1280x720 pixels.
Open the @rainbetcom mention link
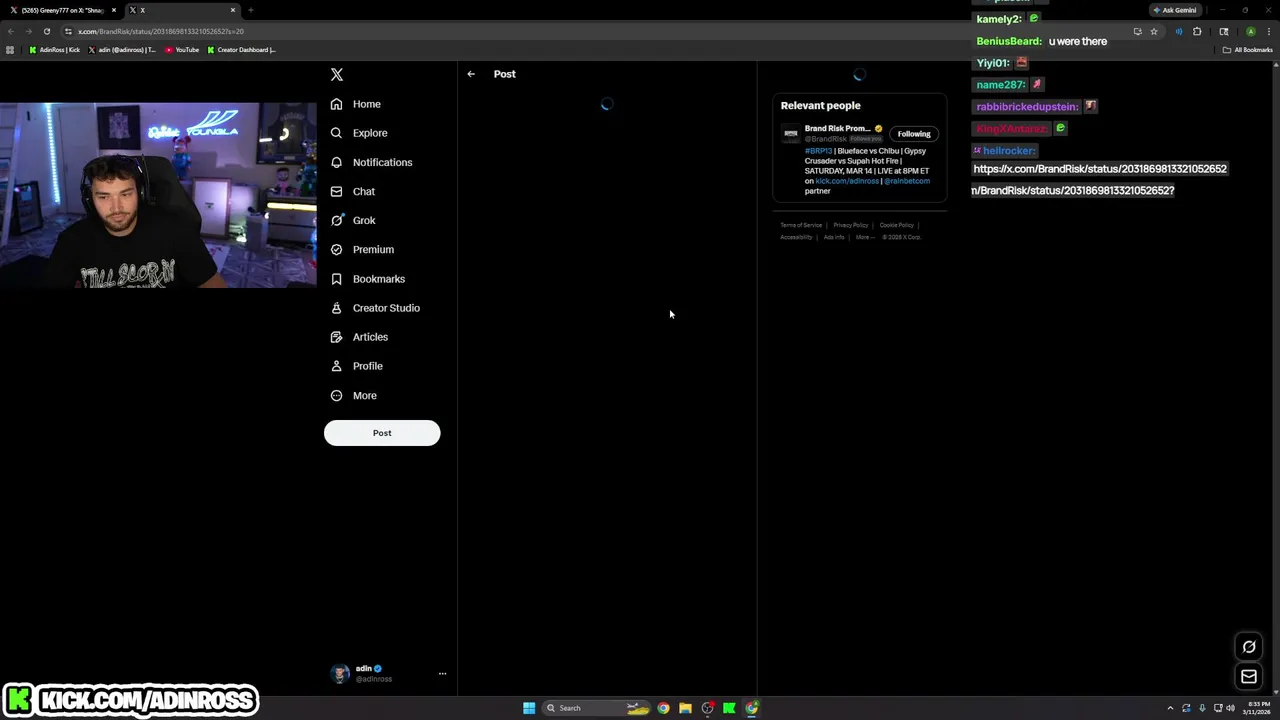907,181
